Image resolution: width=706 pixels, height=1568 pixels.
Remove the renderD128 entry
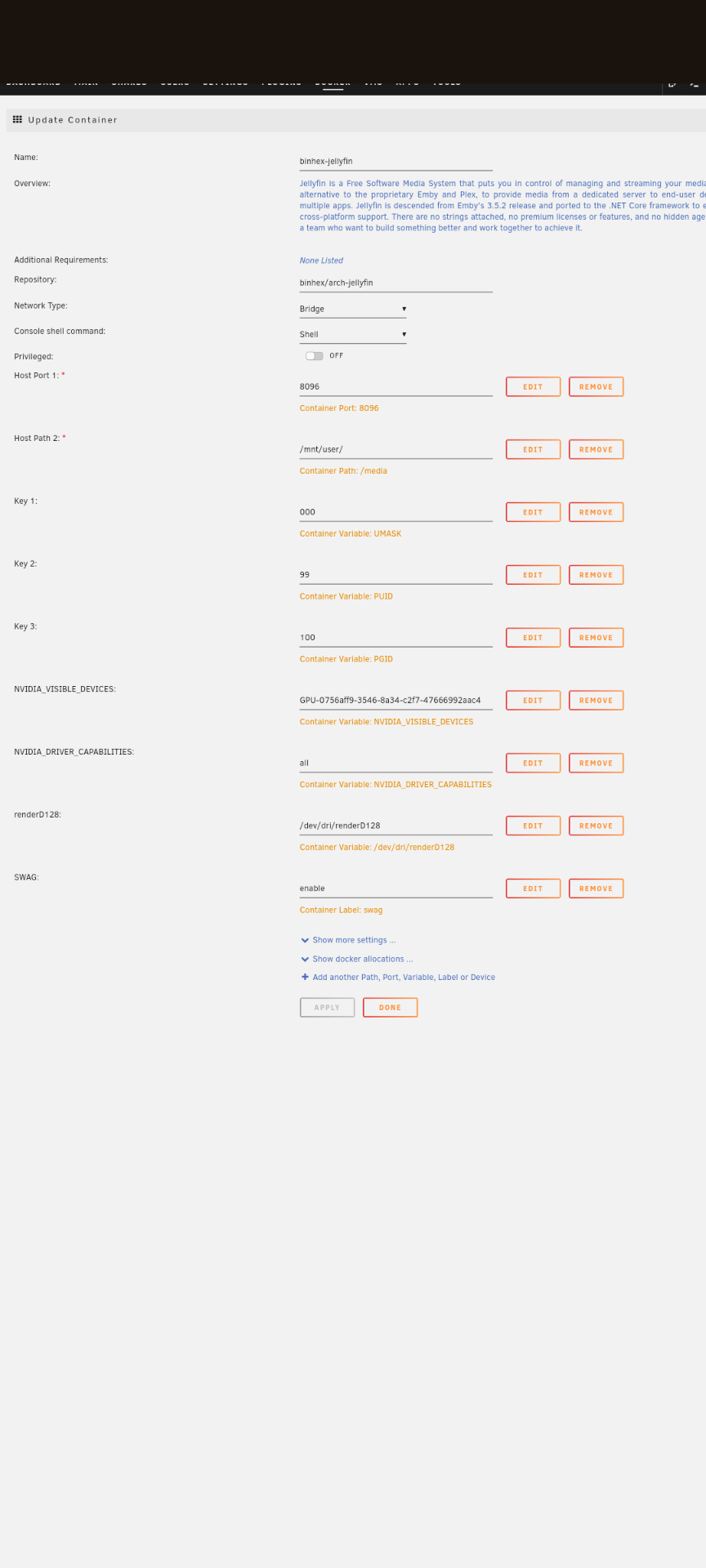596,826
